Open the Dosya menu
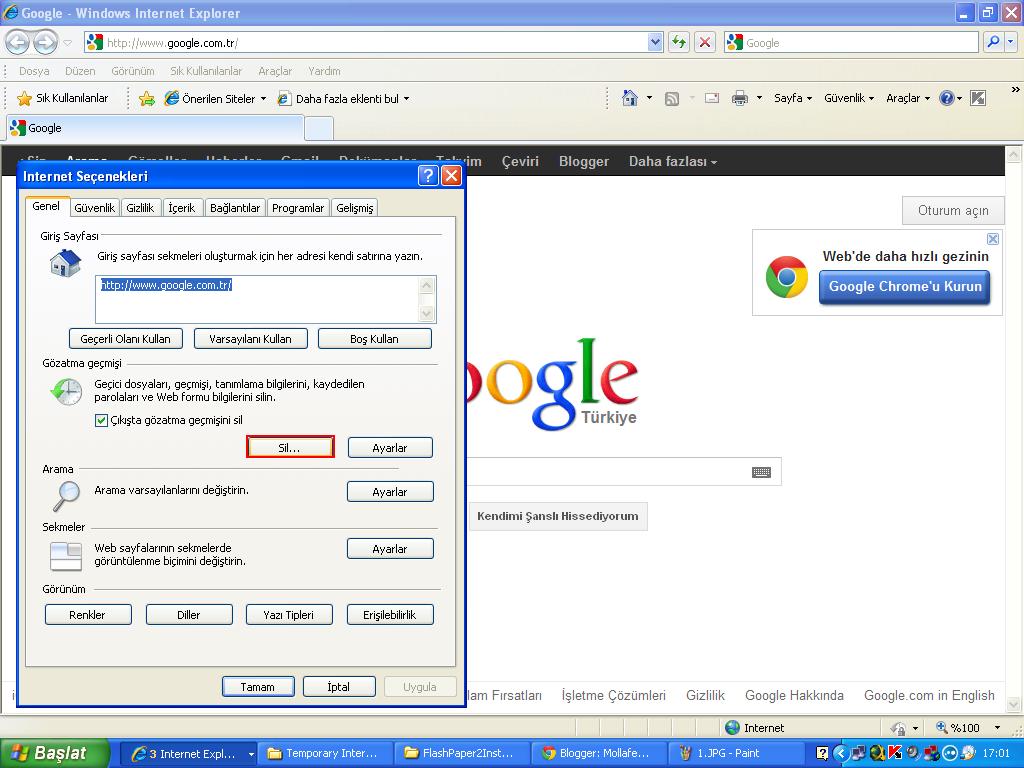 pos(34,71)
